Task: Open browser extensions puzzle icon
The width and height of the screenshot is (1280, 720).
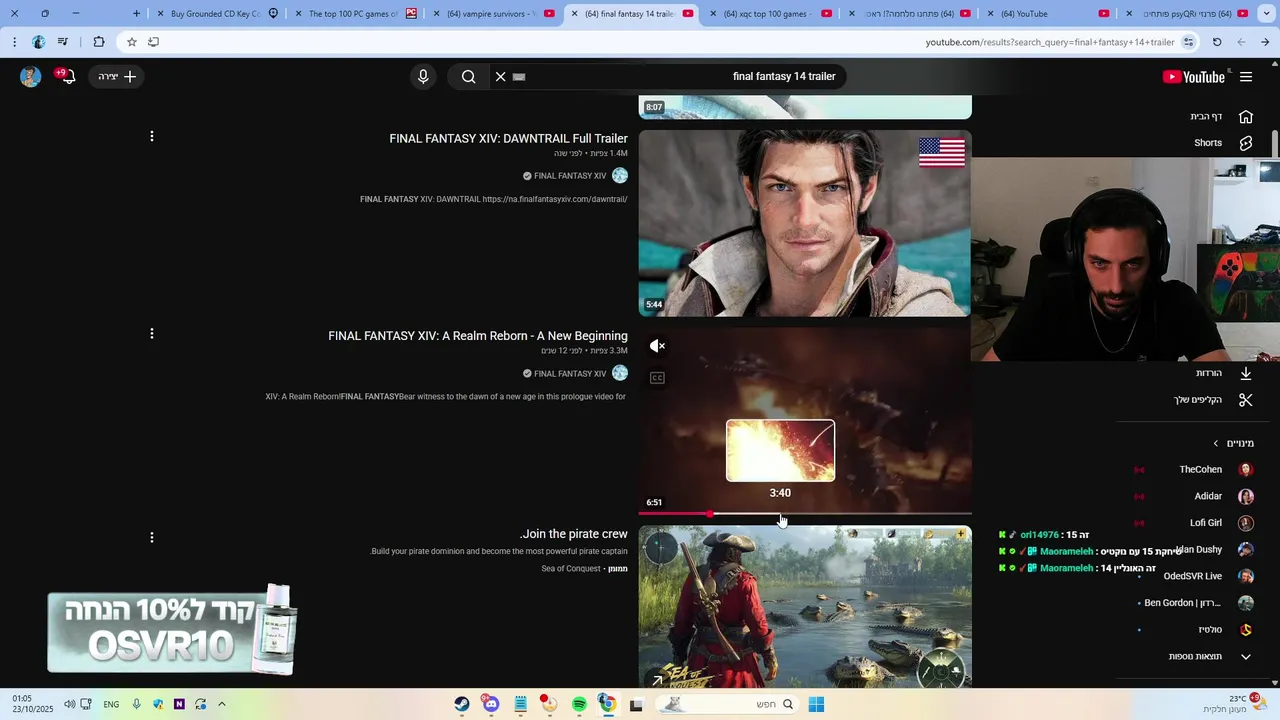Action: tap(98, 42)
